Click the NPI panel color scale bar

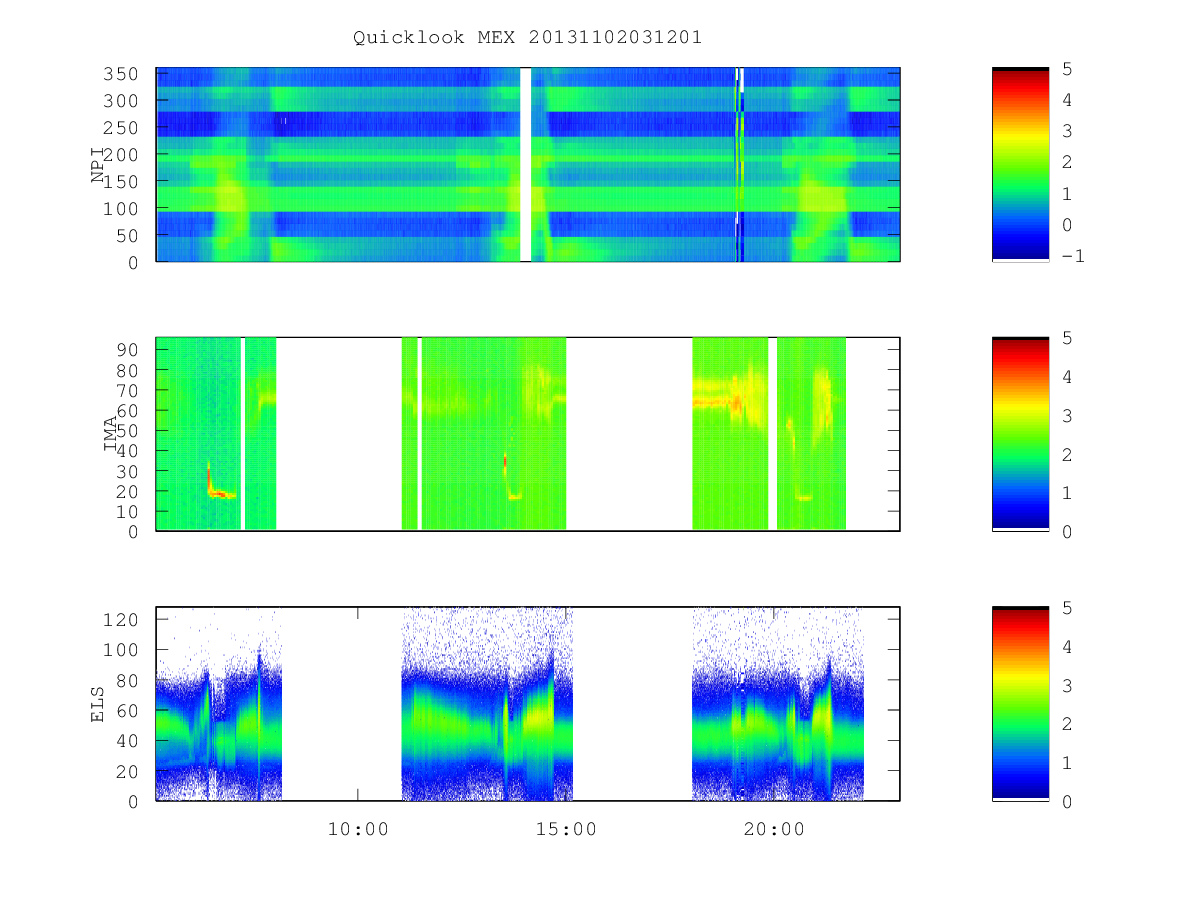(1020, 165)
